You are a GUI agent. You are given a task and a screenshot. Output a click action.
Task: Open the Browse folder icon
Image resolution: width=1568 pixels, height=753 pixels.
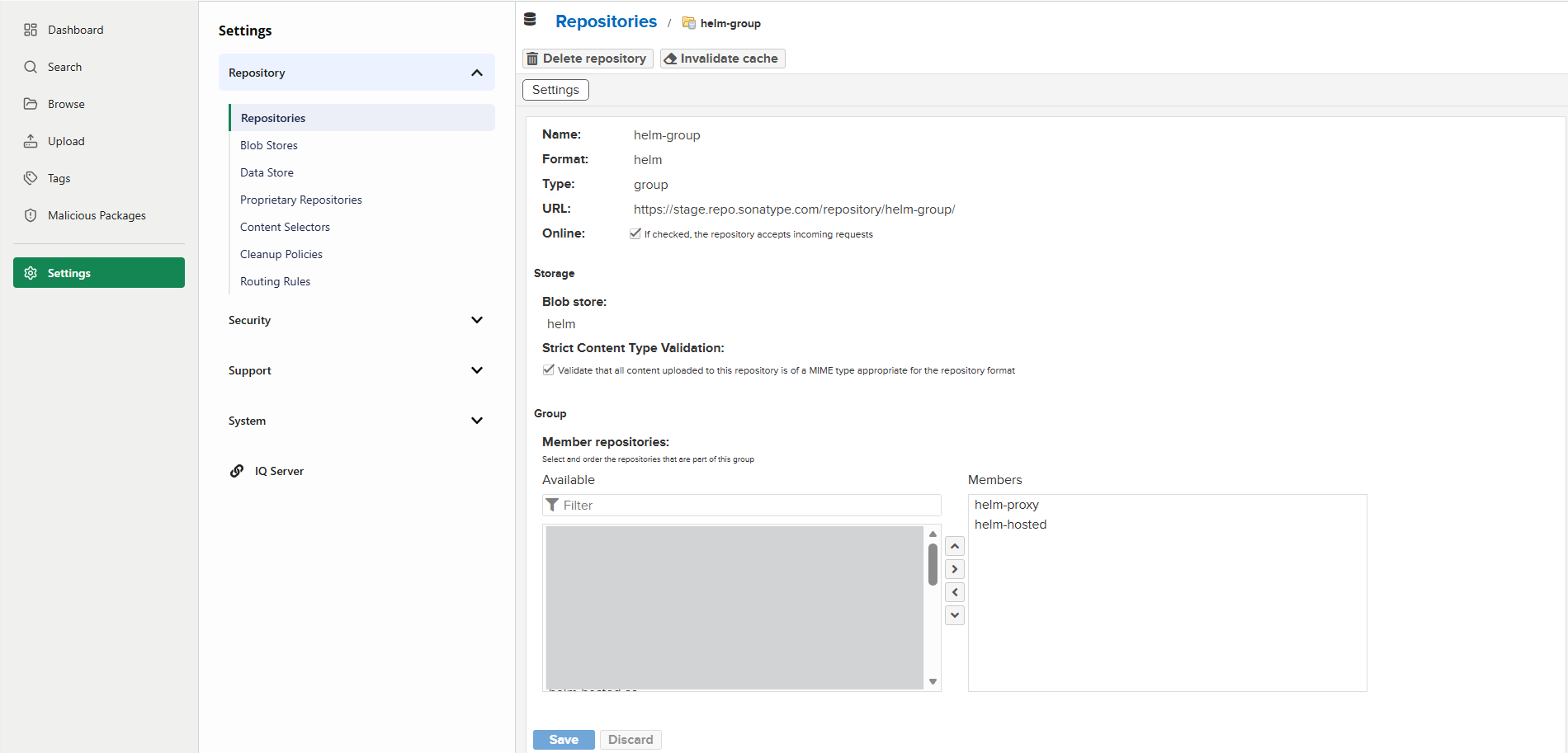(31, 104)
